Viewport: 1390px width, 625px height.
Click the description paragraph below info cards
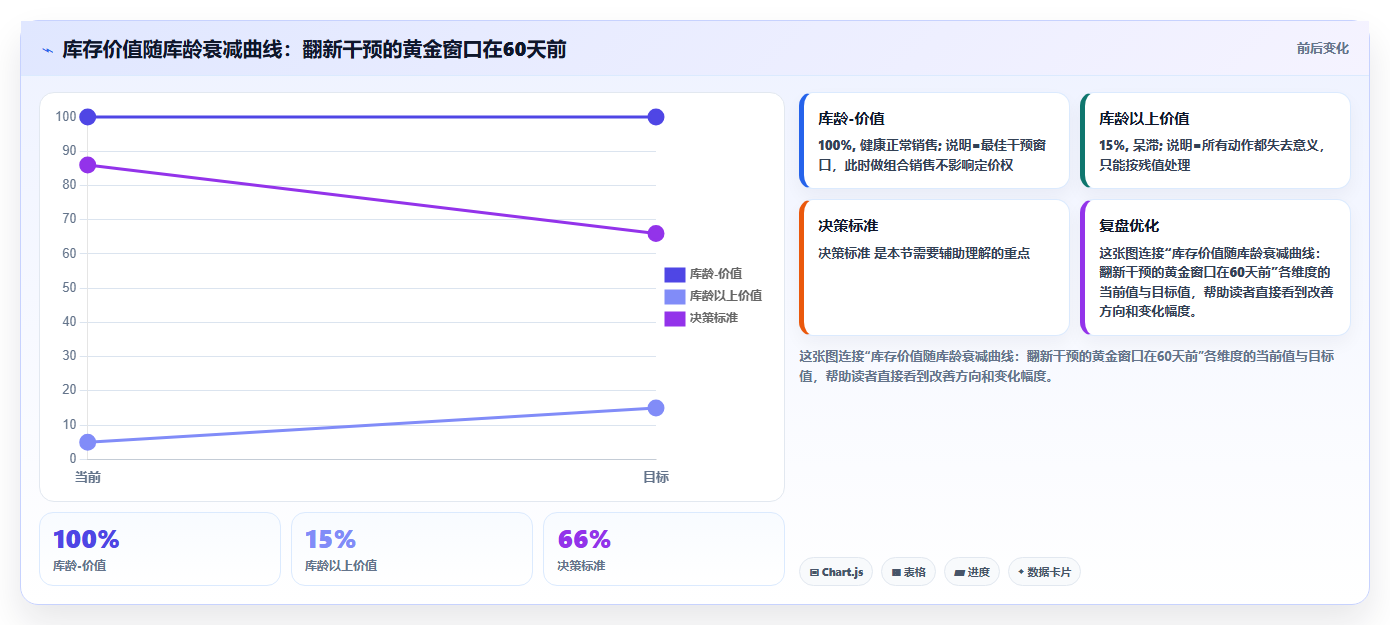click(x=1066, y=366)
